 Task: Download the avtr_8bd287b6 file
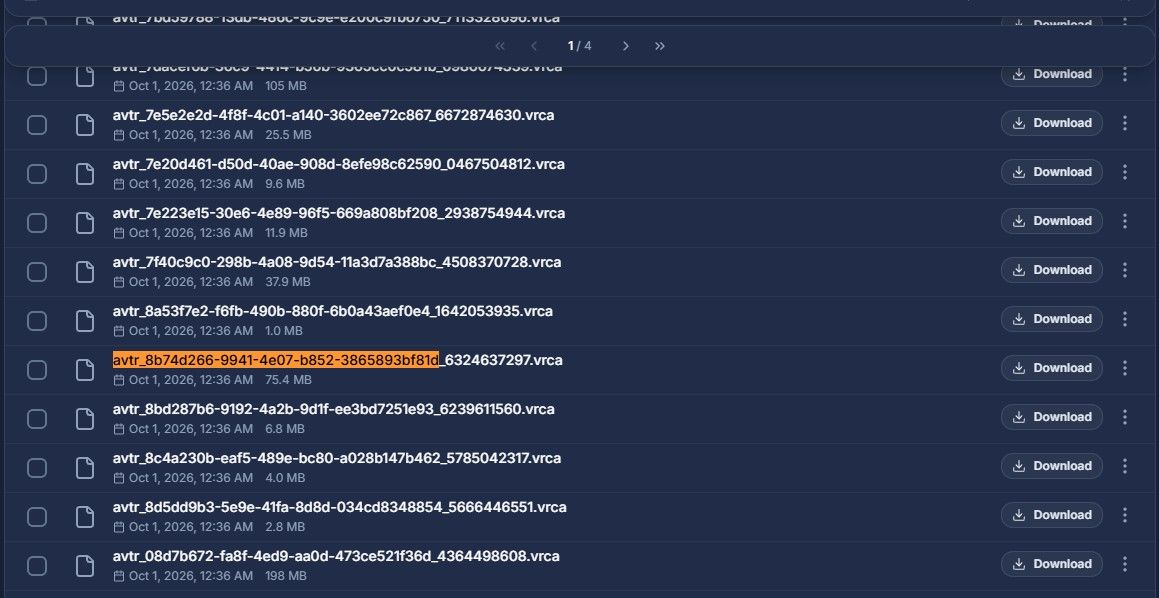[x=1052, y=417]
